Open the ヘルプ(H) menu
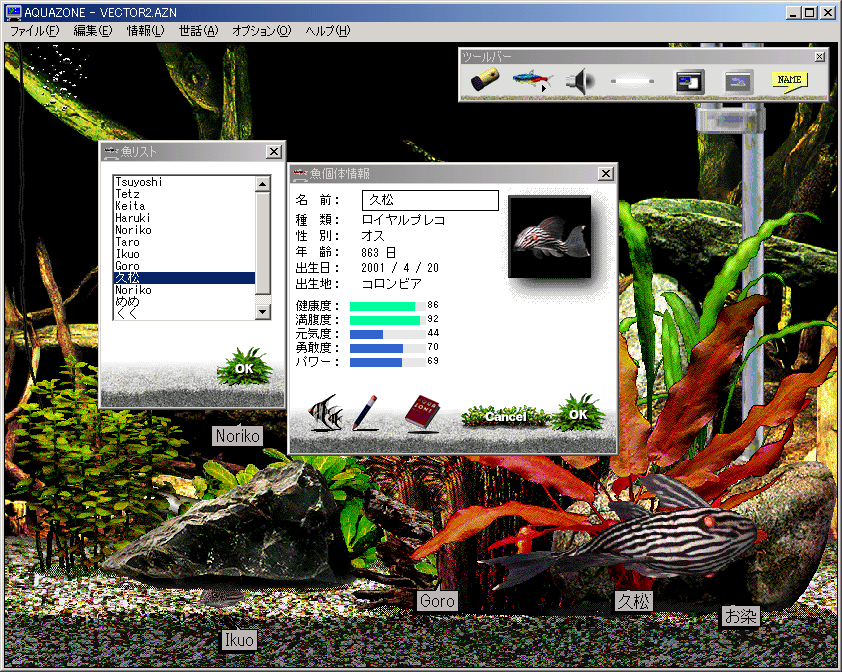The image size is (842, 672). point(328,31)
